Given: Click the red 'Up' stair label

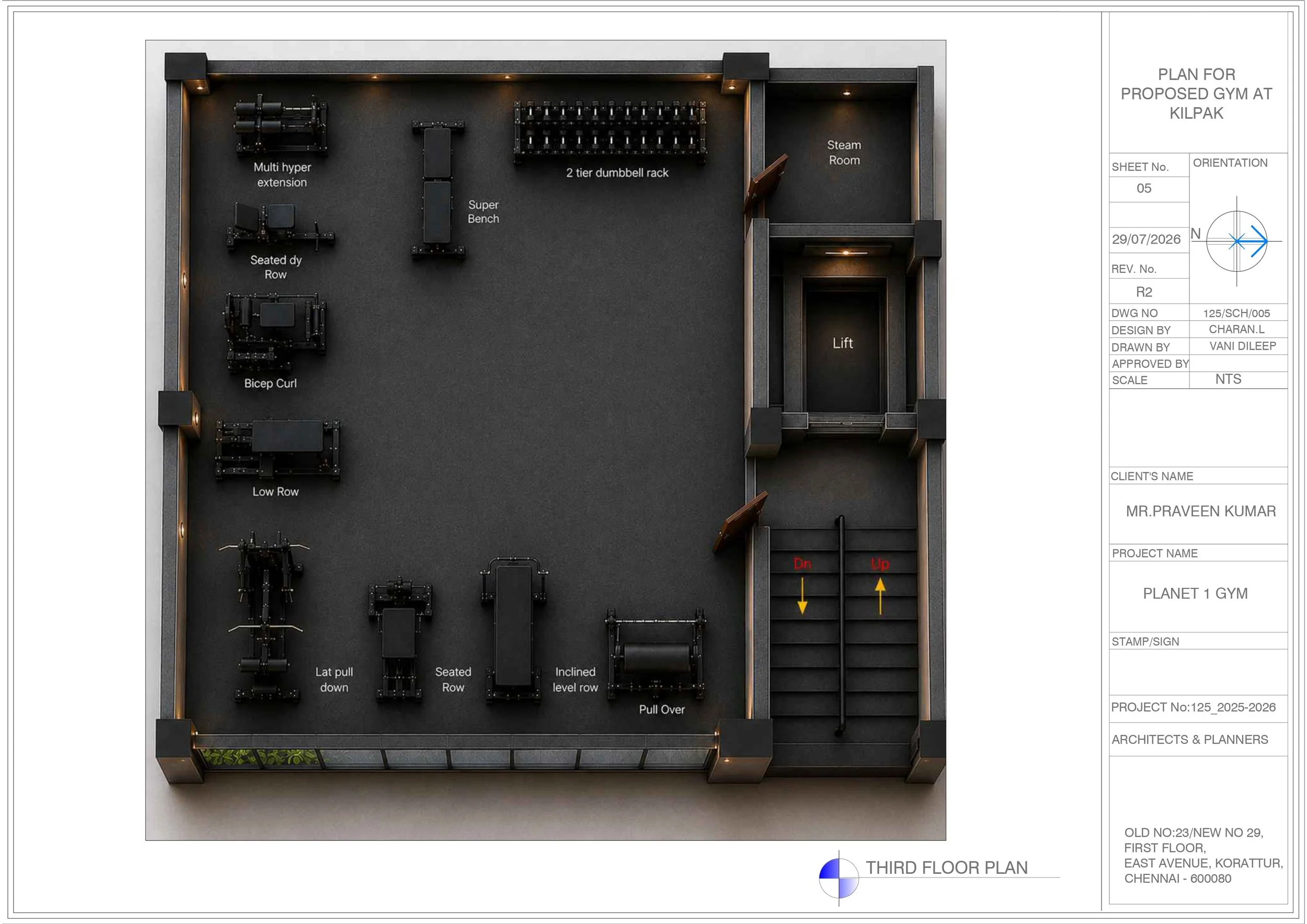Looking at the screenshot, I should [879, 564].
